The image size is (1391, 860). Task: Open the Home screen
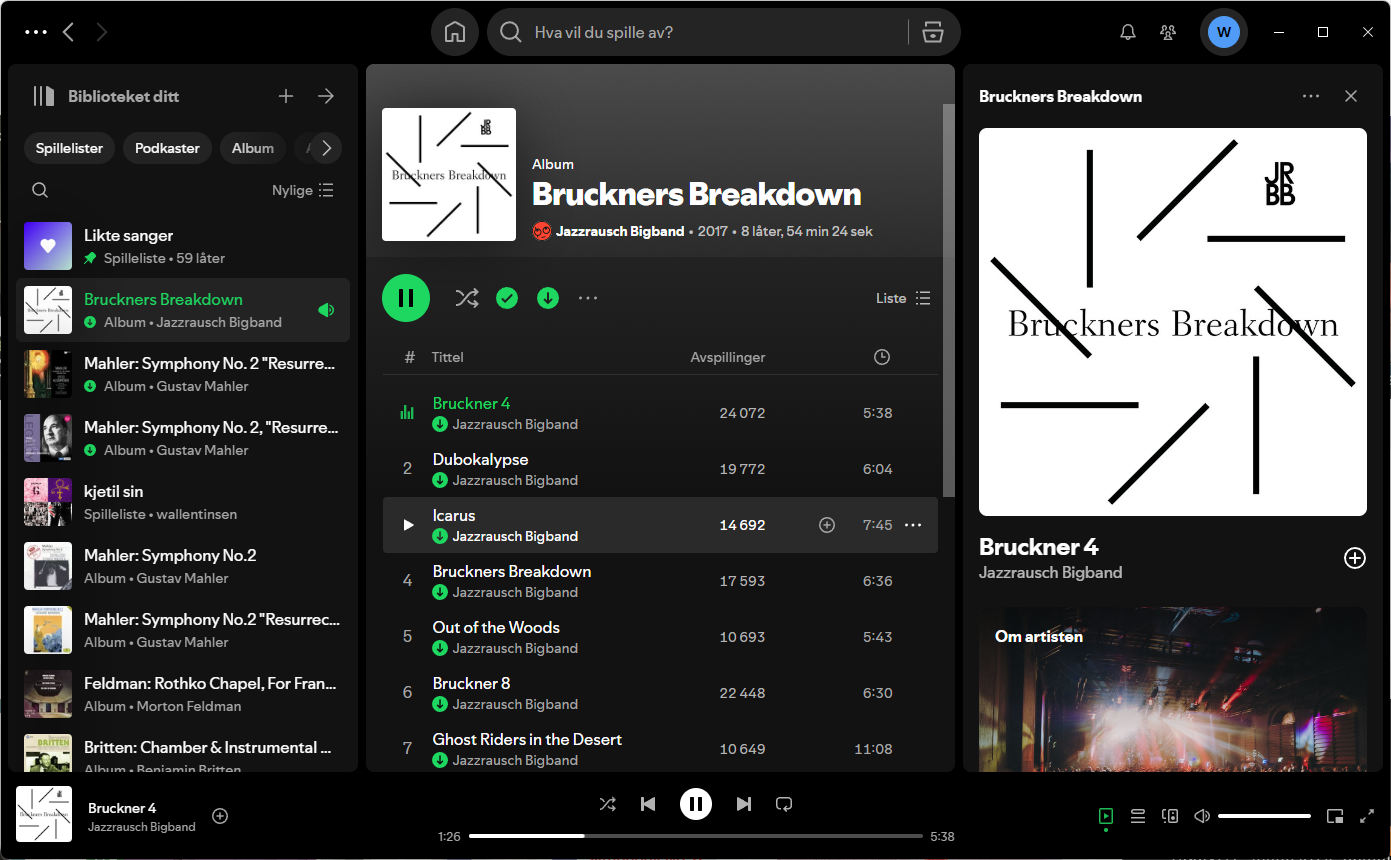pos(455,32)
